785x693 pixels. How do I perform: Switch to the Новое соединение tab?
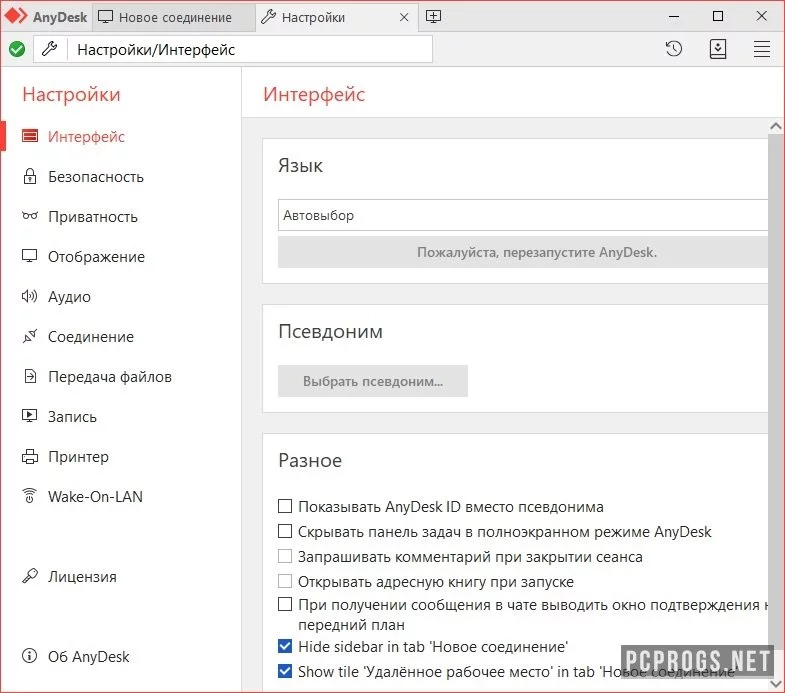(x=174, y=17)
